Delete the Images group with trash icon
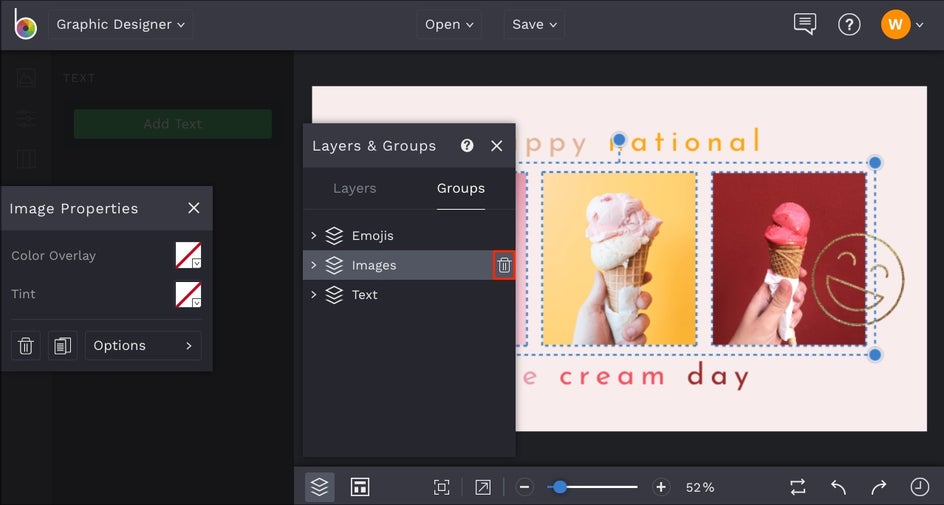This screenshot has height=505, width=944. pos(504,265)
